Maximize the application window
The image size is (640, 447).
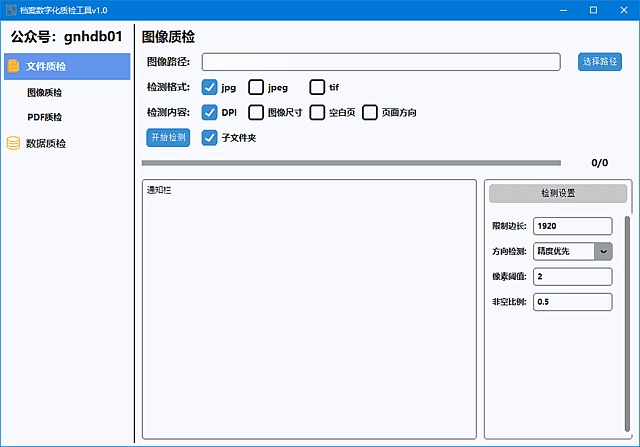(593, 9)
